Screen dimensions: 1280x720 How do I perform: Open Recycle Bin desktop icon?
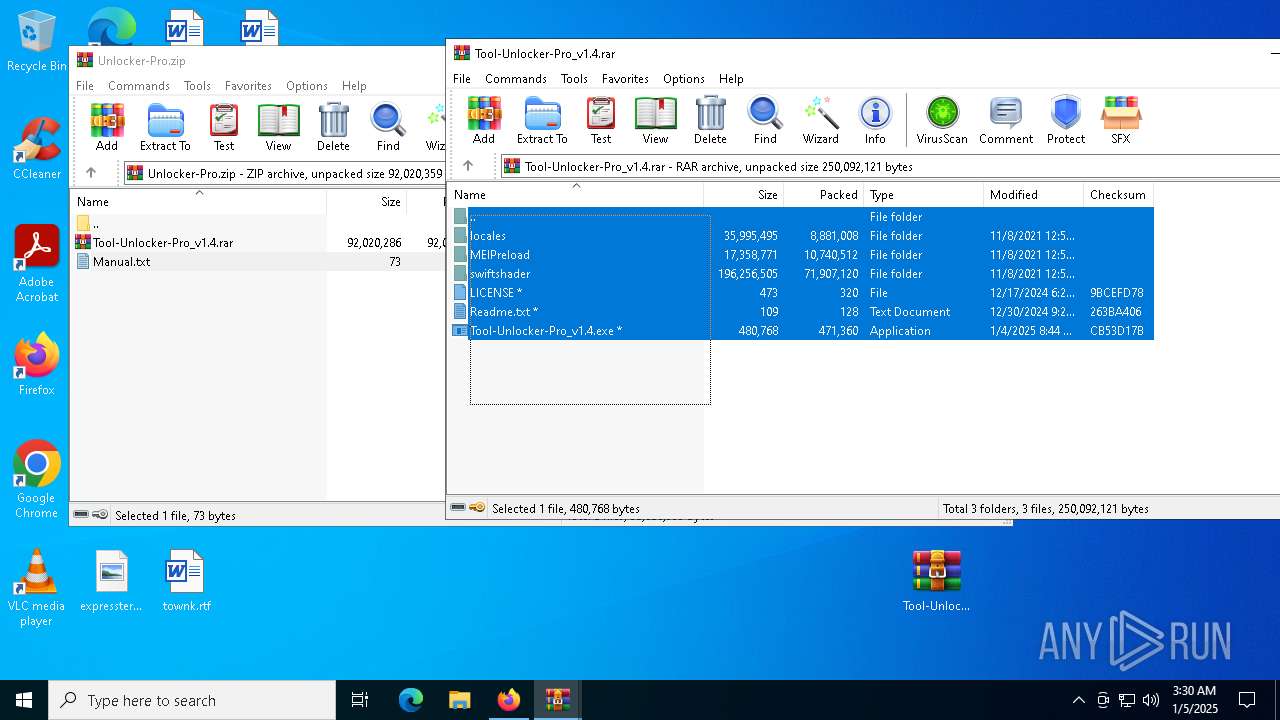[x=36, y=42]
